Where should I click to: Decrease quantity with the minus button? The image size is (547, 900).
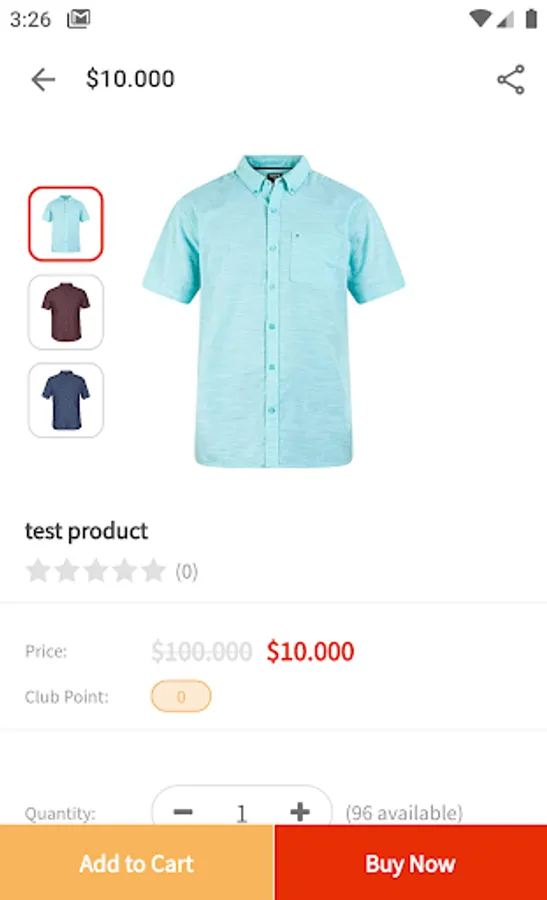(x=183, y=812)
